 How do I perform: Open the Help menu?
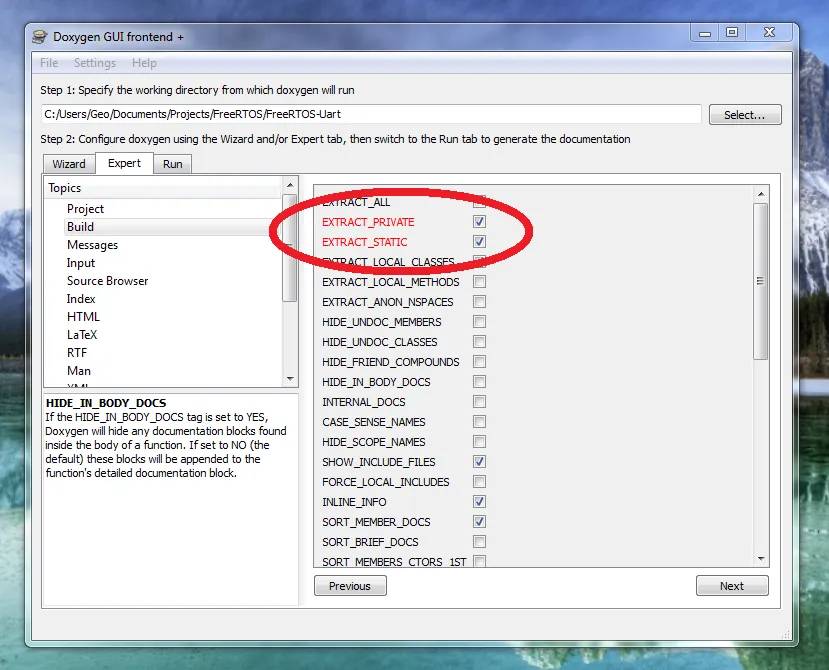click(144, 63)
